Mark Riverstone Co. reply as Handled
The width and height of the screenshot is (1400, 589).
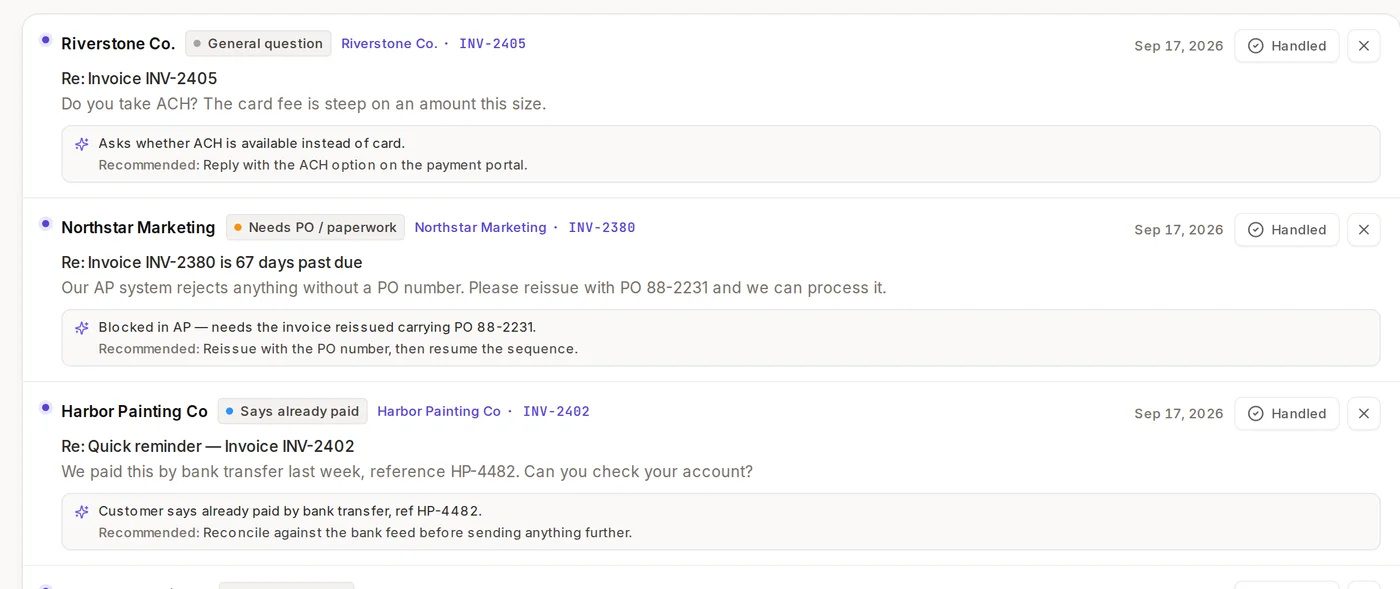coord(1286,46)
